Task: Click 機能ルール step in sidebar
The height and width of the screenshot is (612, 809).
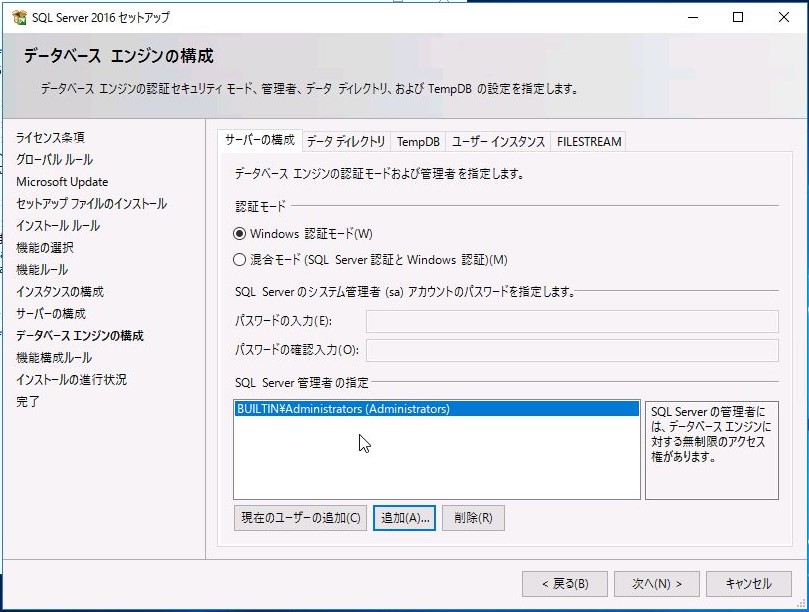Action: tap(42, 269)
